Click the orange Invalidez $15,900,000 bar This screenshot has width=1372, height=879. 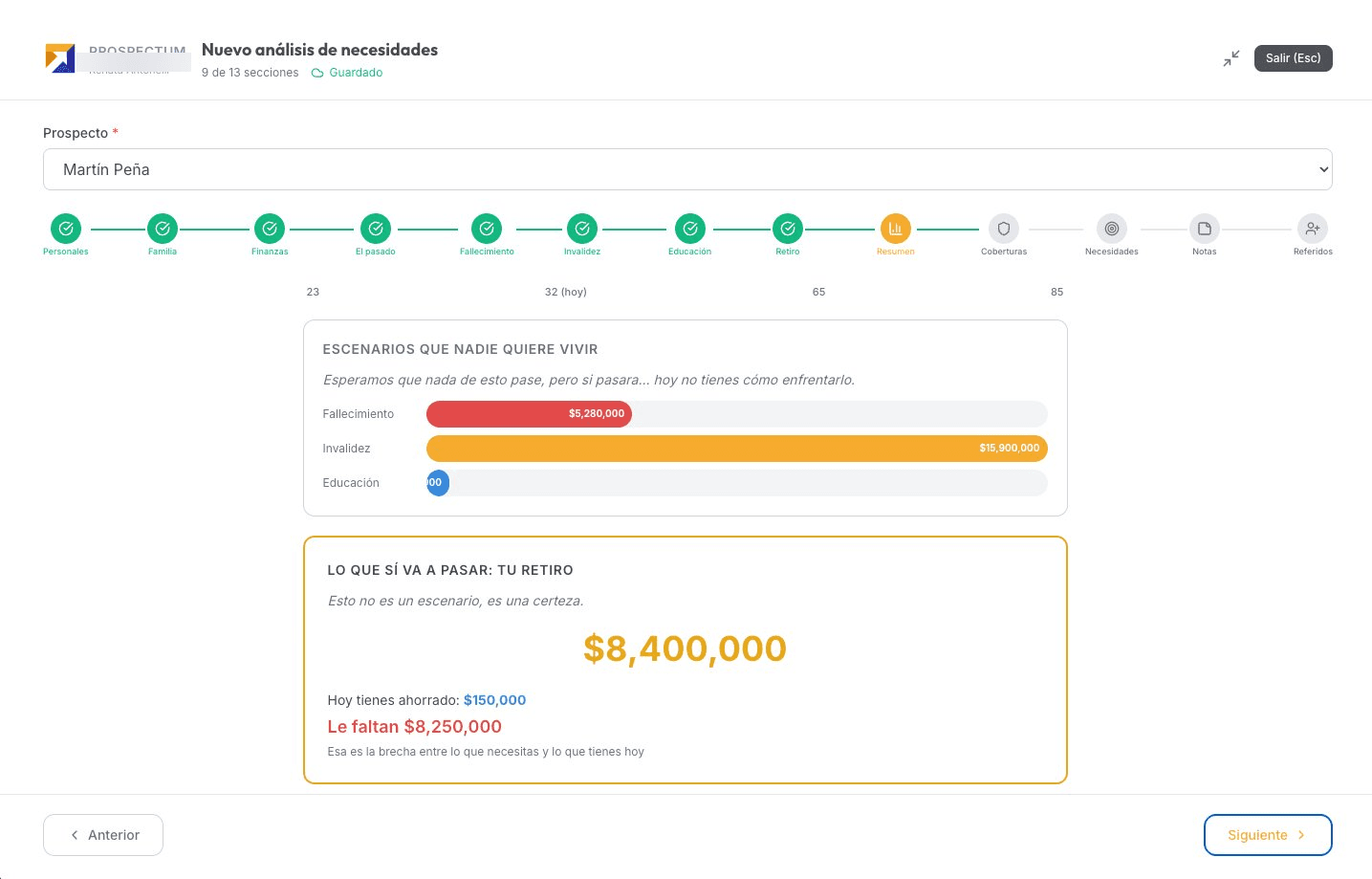coord(736,449)
